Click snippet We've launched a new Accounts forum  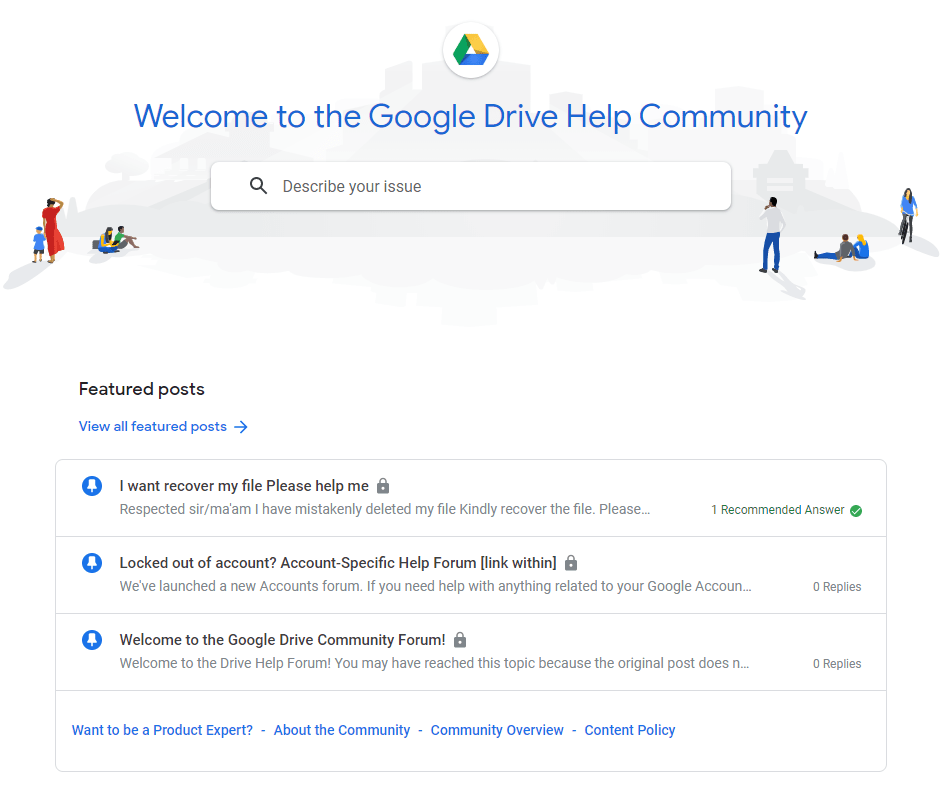click(x=435, y=586)
